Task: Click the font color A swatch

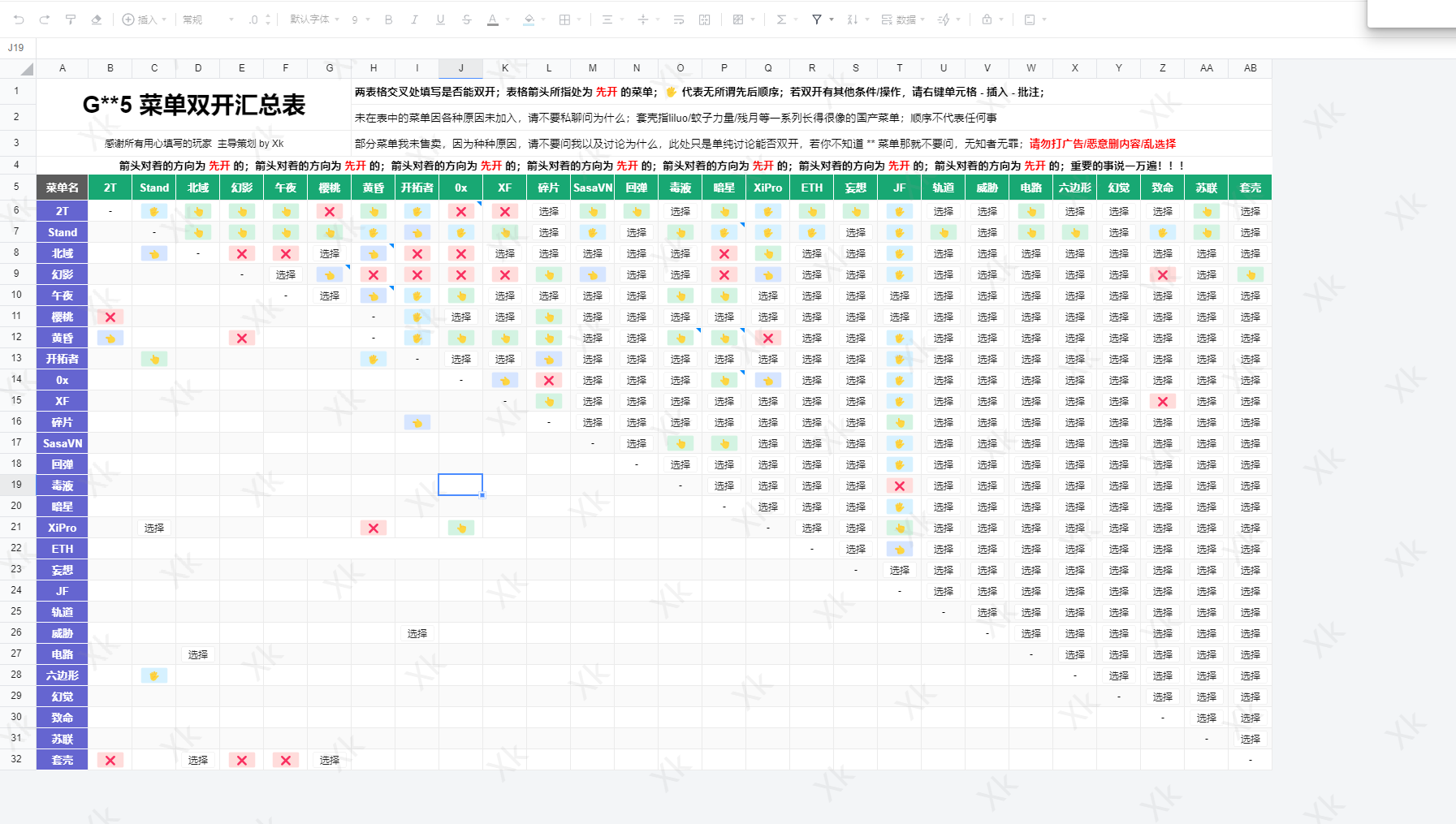Action: [492, 19]
